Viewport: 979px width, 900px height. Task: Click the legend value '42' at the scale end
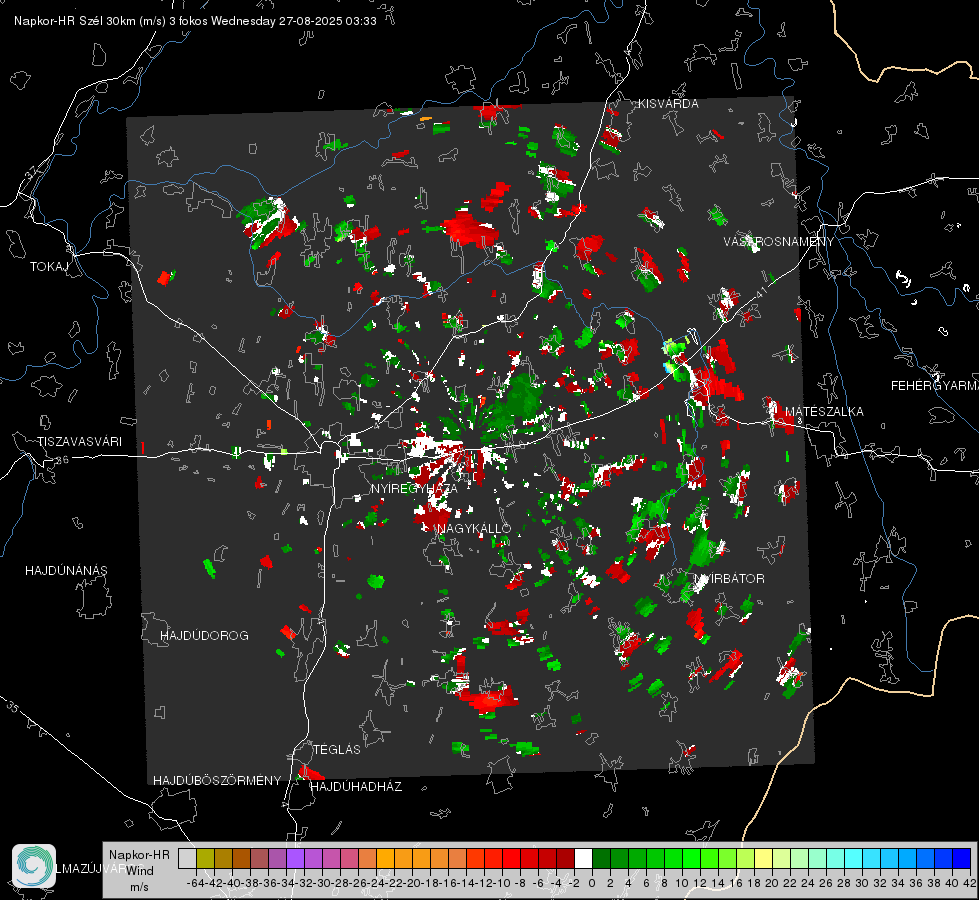(969, 883)
